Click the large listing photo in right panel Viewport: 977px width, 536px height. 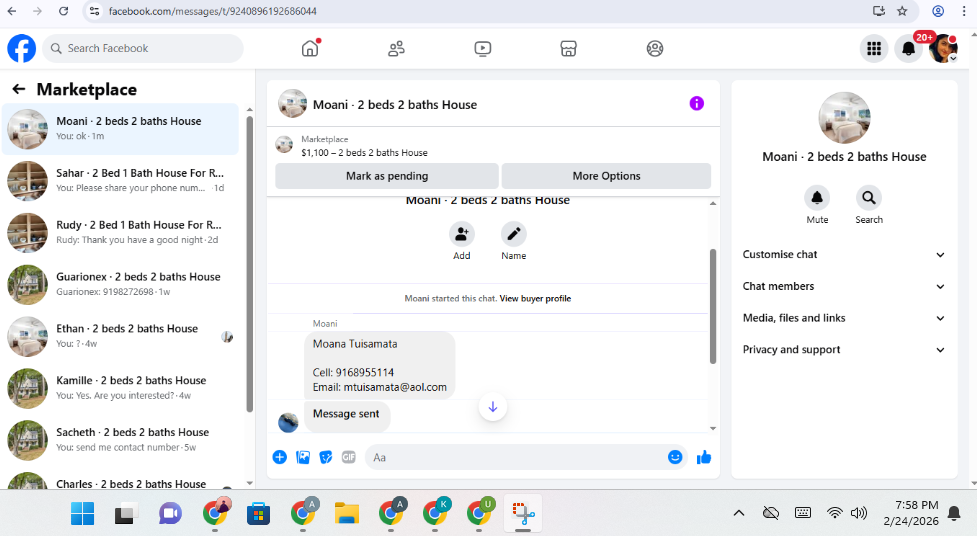click(844, 118)
